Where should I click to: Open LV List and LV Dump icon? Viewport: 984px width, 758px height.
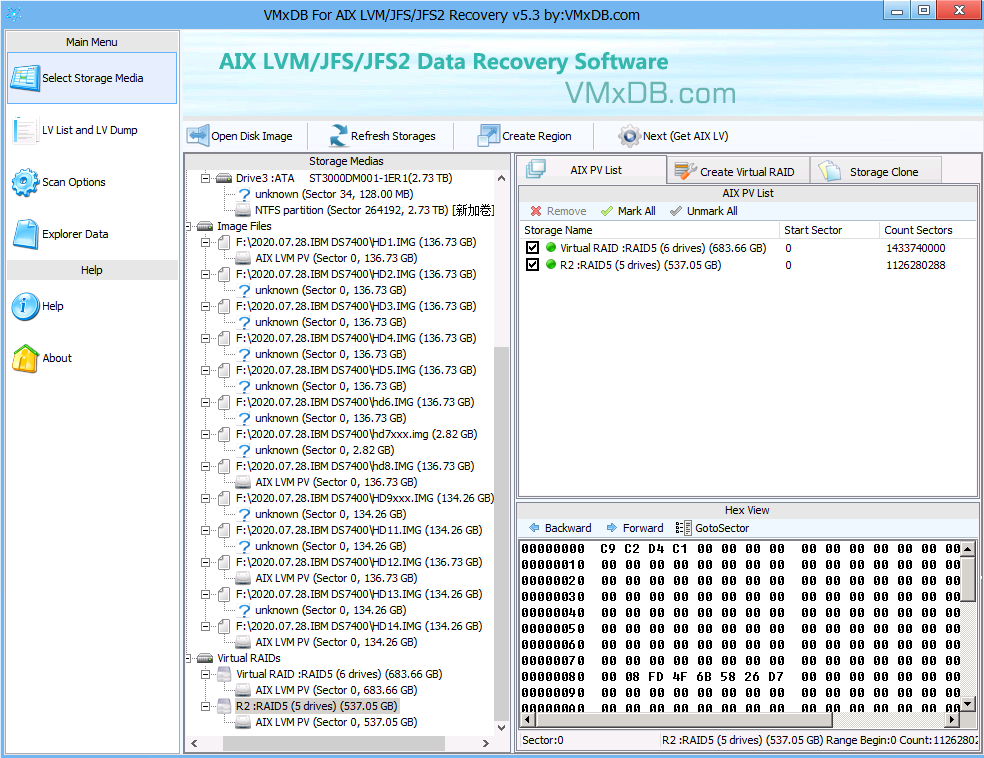tap(25, 130)
